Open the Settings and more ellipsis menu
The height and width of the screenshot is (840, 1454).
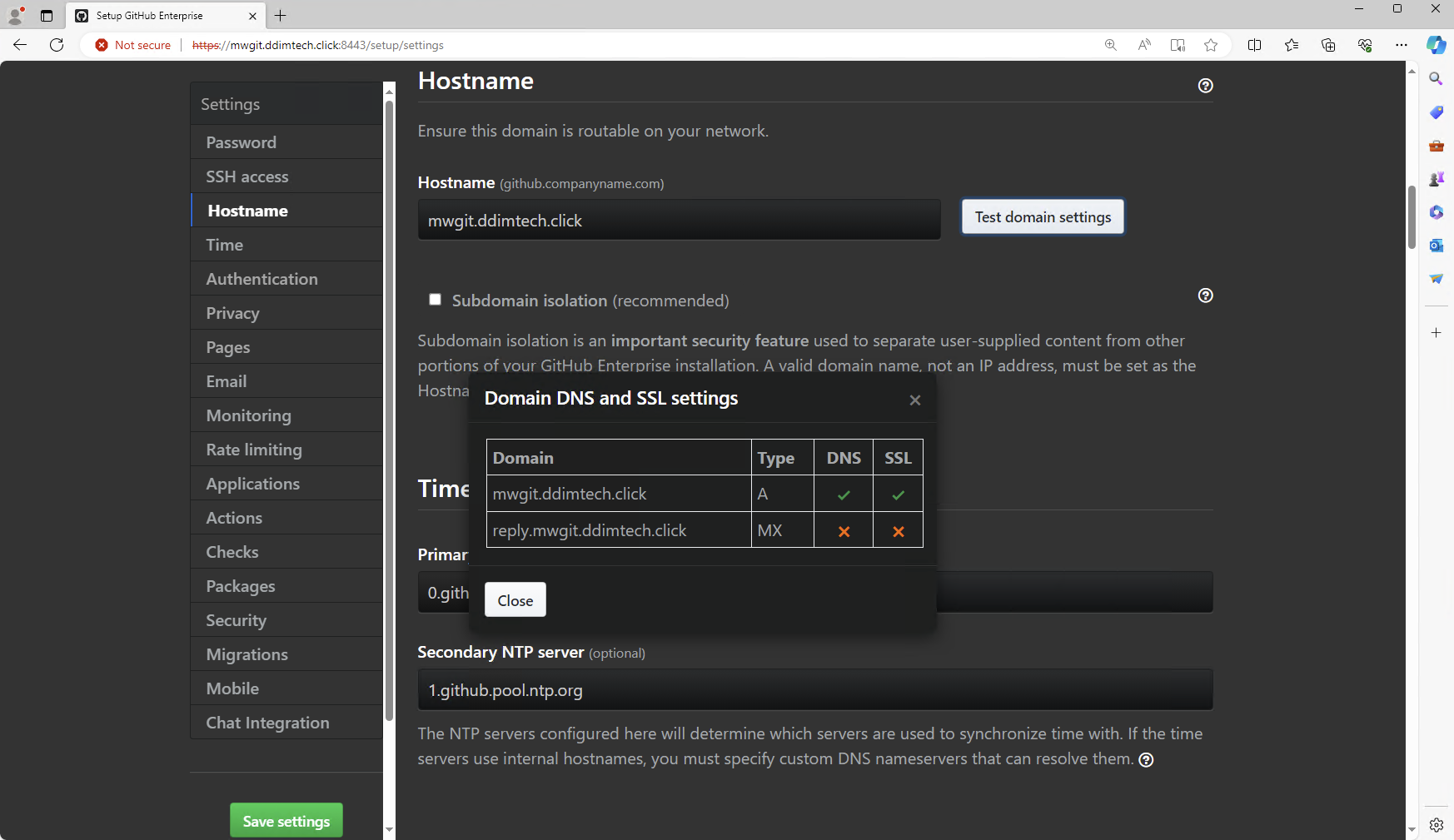[1402, 45]
